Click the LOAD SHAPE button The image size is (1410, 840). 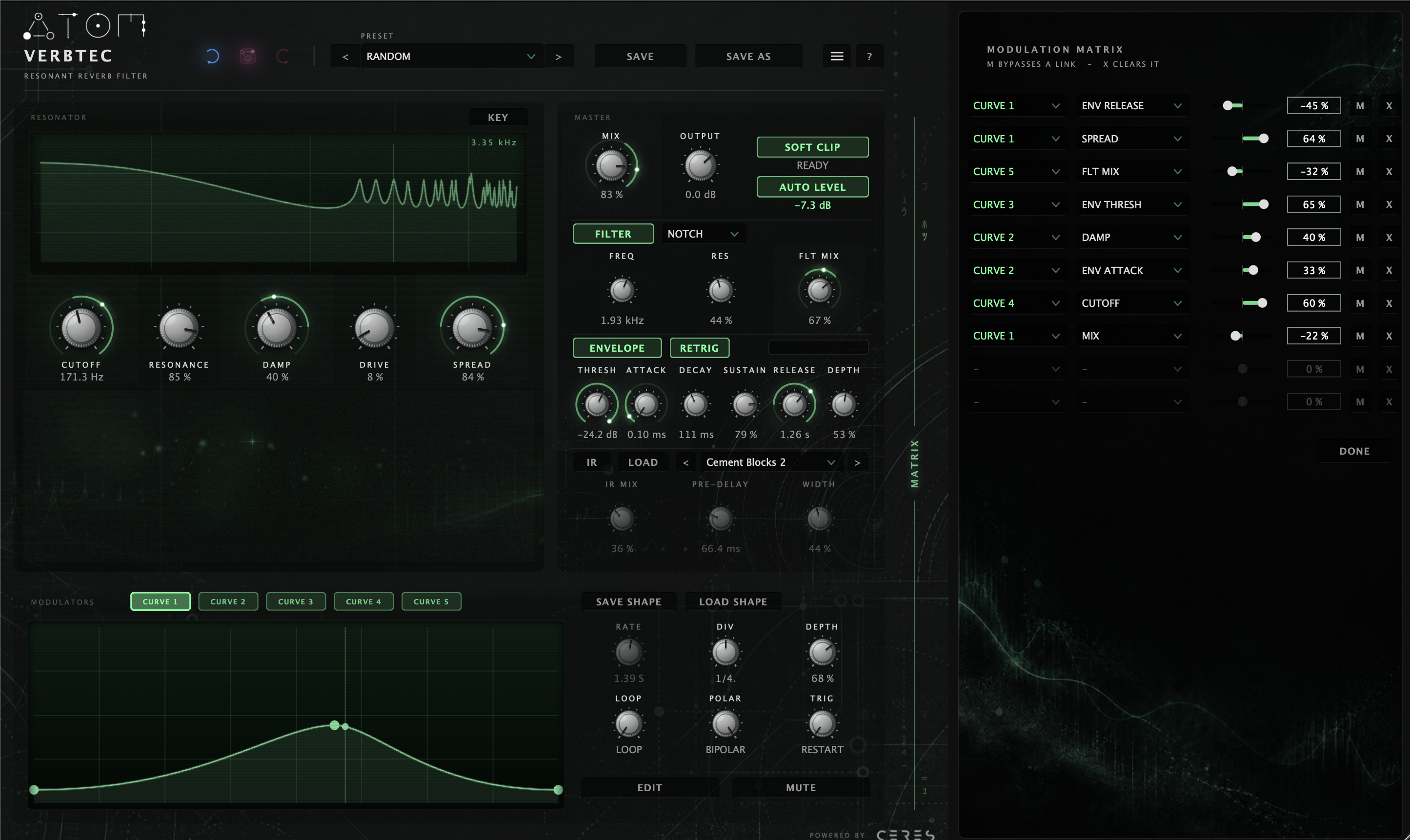click(x=733, y=601)
